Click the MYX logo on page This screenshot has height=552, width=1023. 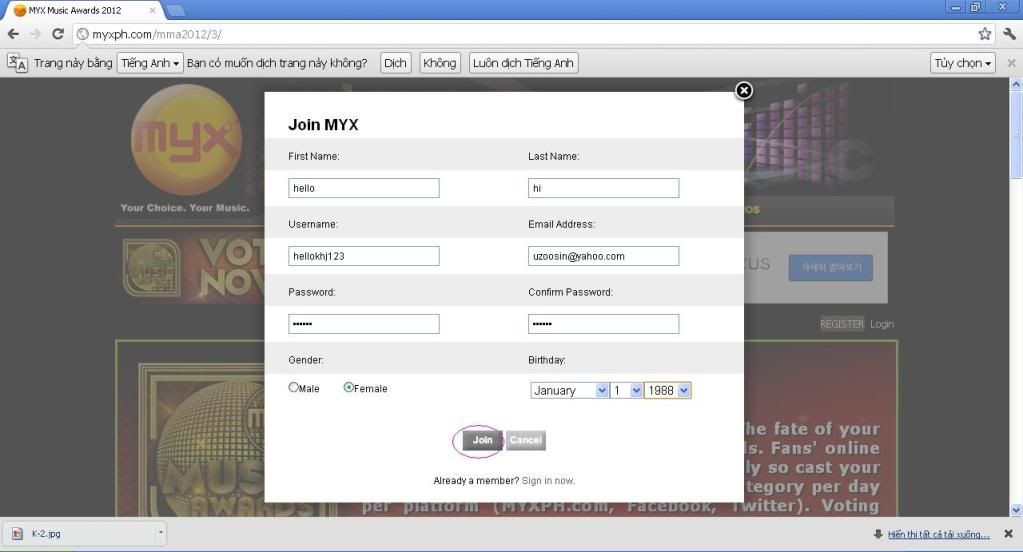[187, 140]
